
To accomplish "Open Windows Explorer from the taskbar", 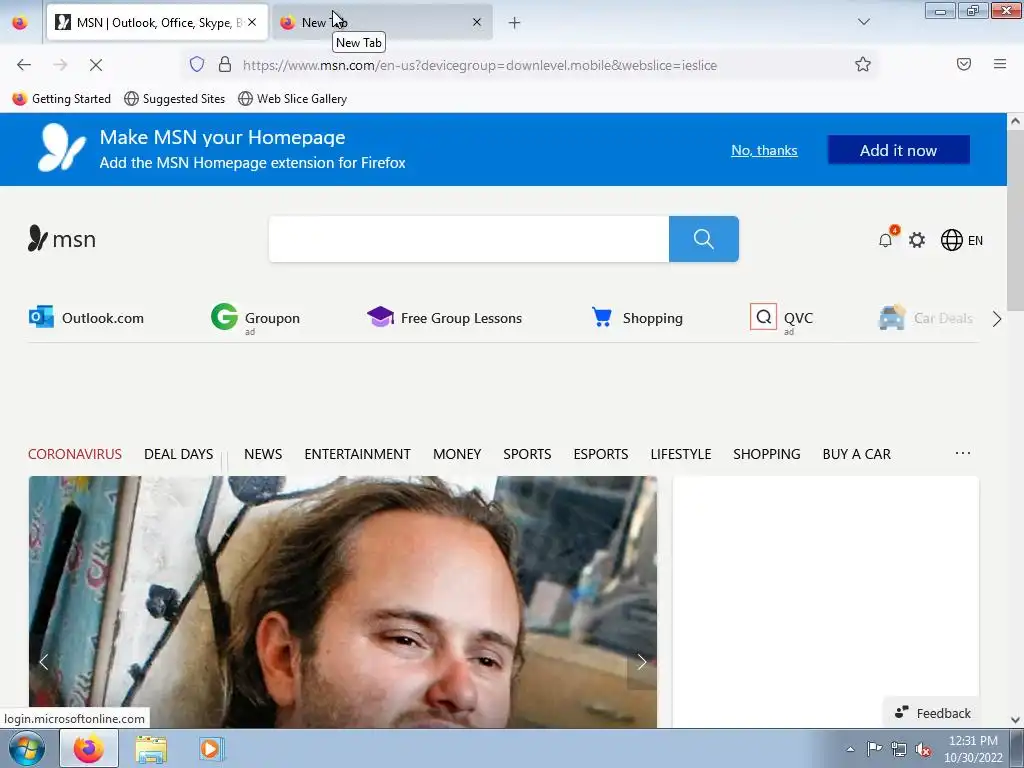I will 151,749.
